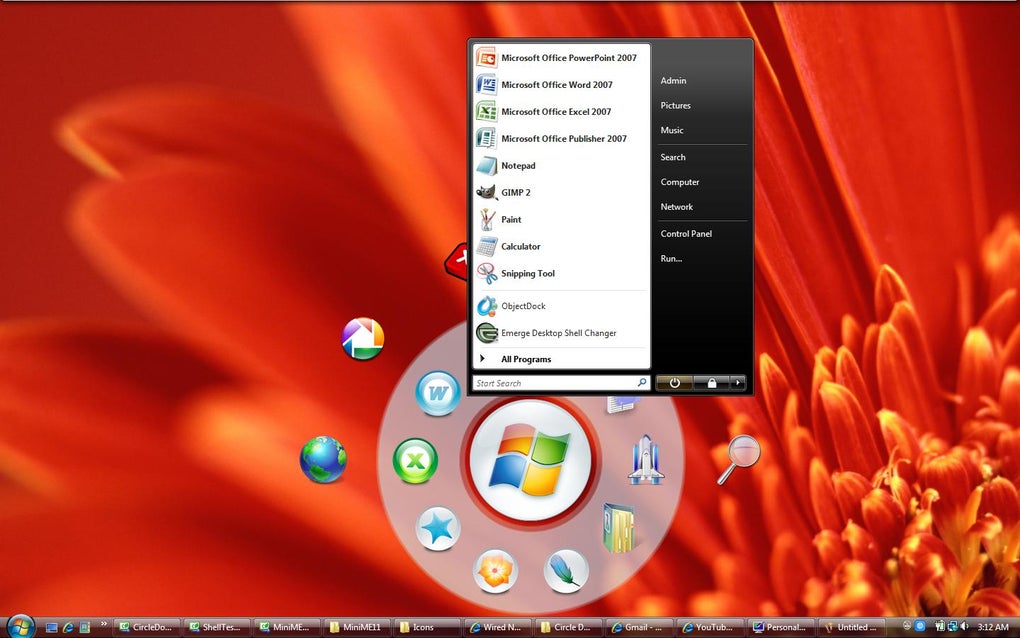Click the magnifying glass icon beside the dock

pyautogui.click(x=739, y=459)
